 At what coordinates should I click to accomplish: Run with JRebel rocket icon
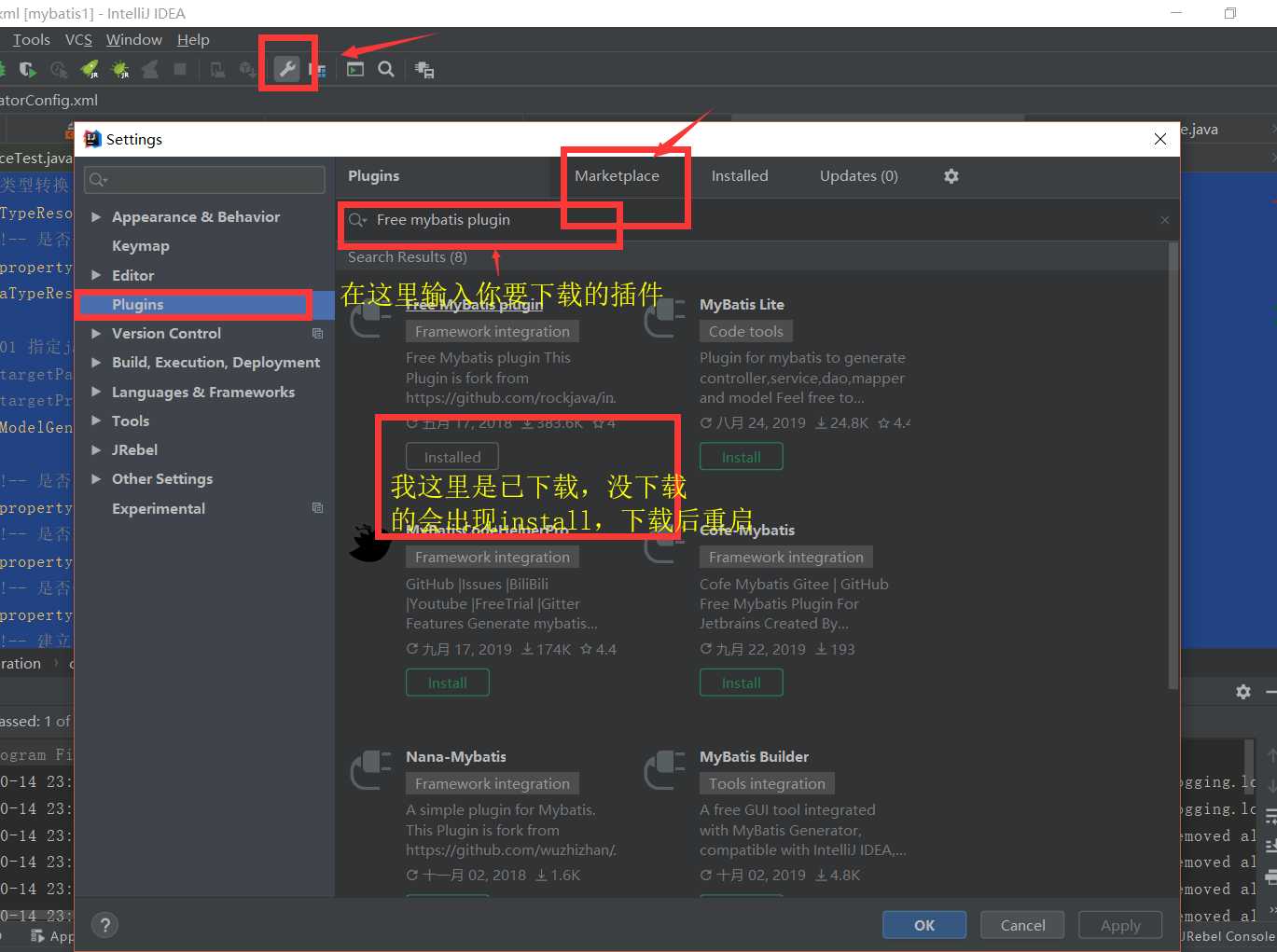(x=90, y=69)
